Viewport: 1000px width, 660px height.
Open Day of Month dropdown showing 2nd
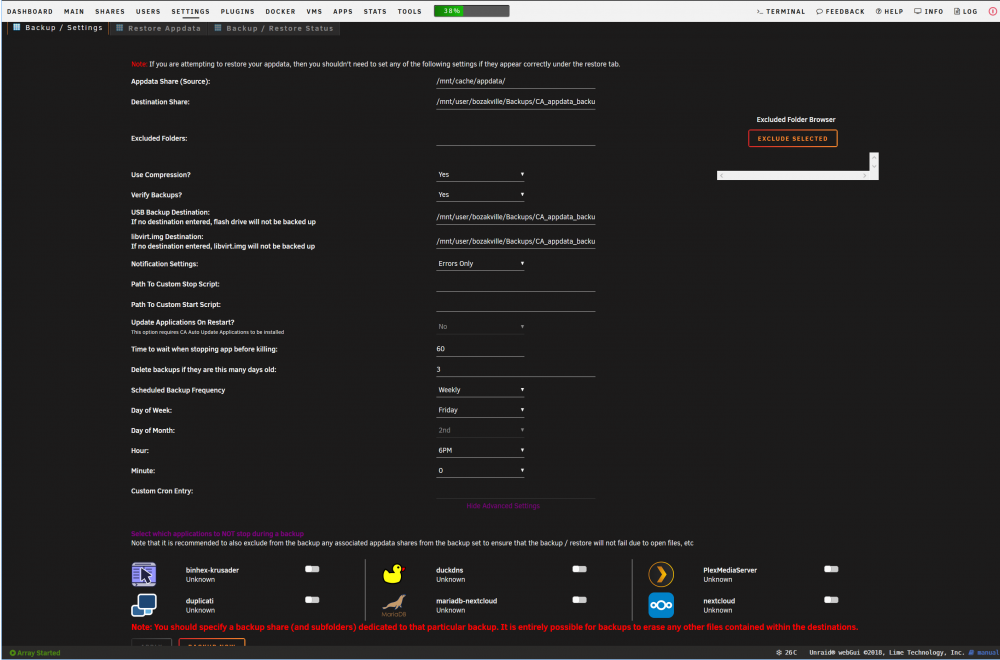480,430
